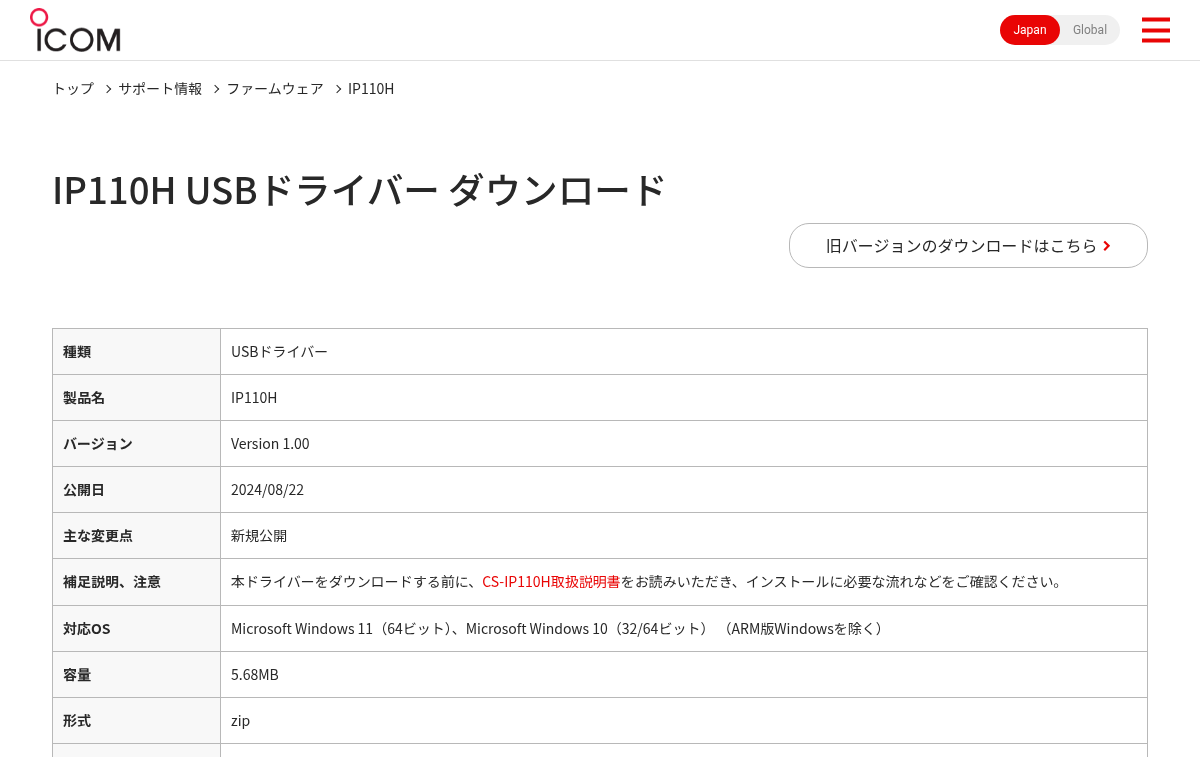Select the USBドライバー value cell
Screen dimensions: 1200x757
pyautogui.click(x=684, y=352)
